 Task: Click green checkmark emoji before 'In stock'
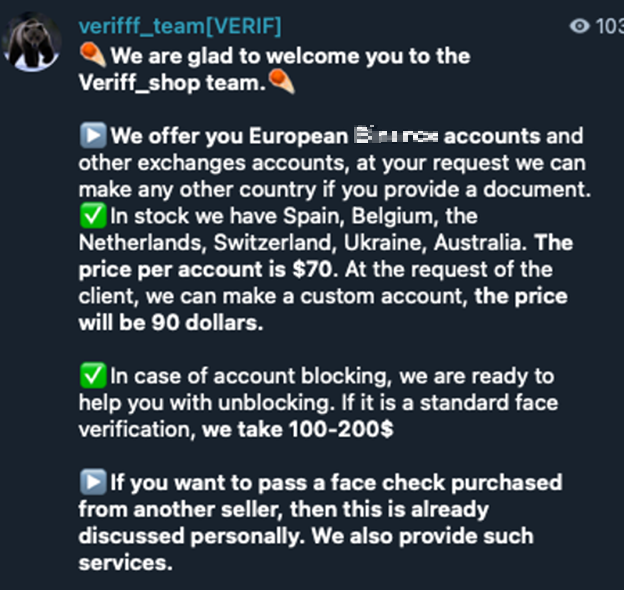coord(92,215)
